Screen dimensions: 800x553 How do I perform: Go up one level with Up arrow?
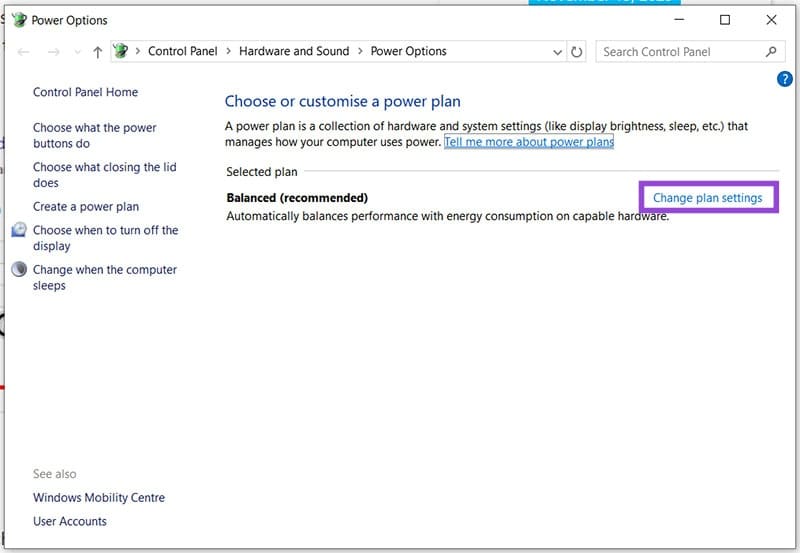[x=97, y=52]
